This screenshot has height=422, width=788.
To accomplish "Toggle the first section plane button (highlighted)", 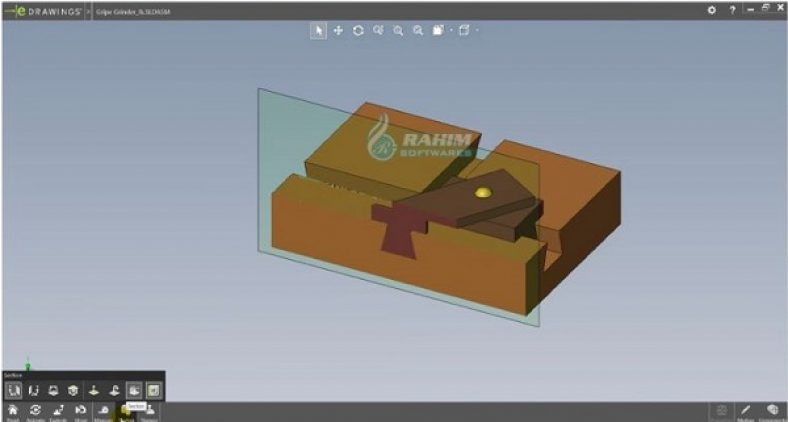I will (x=14, y=390).
